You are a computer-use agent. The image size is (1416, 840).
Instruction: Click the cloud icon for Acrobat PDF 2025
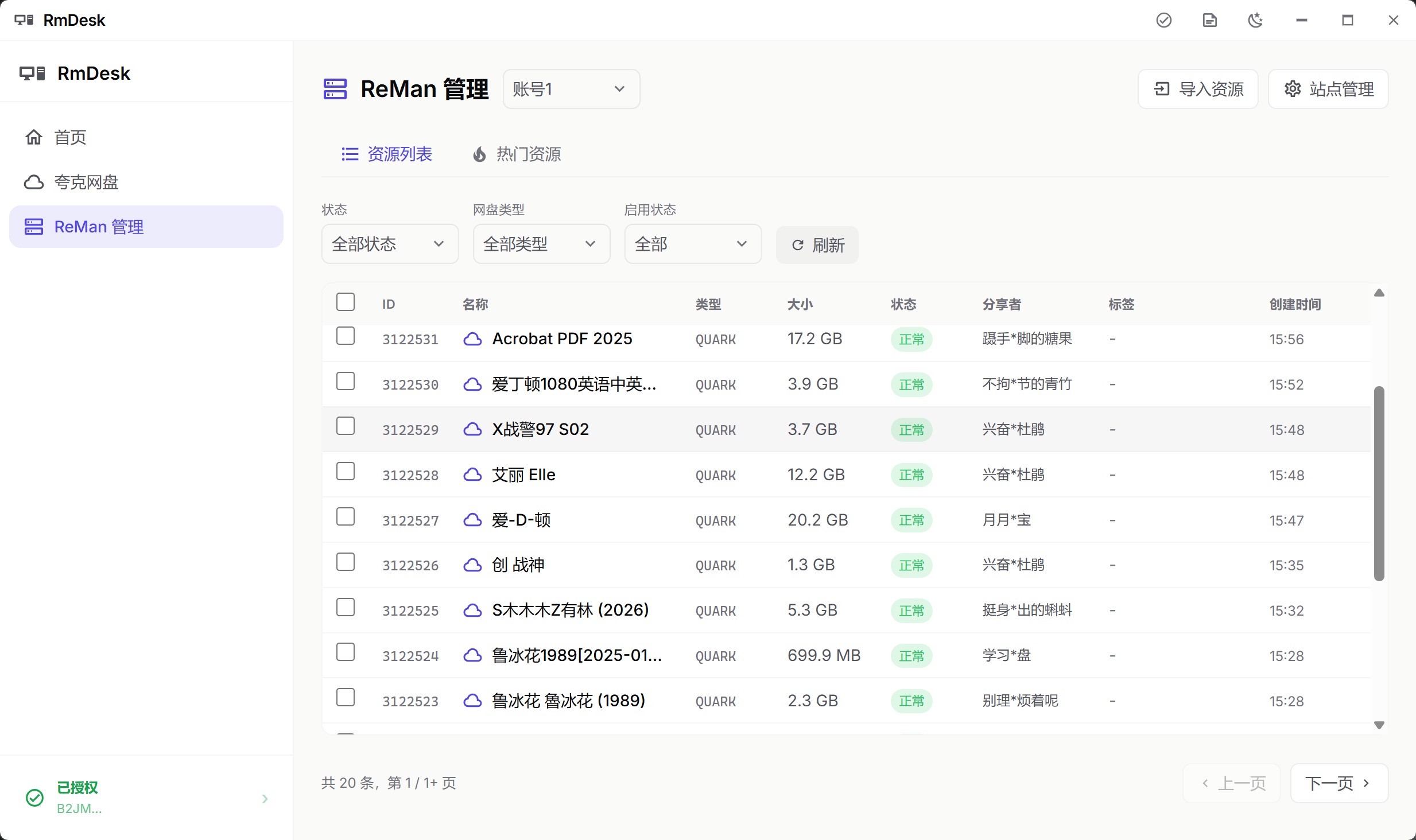(472, 339)
